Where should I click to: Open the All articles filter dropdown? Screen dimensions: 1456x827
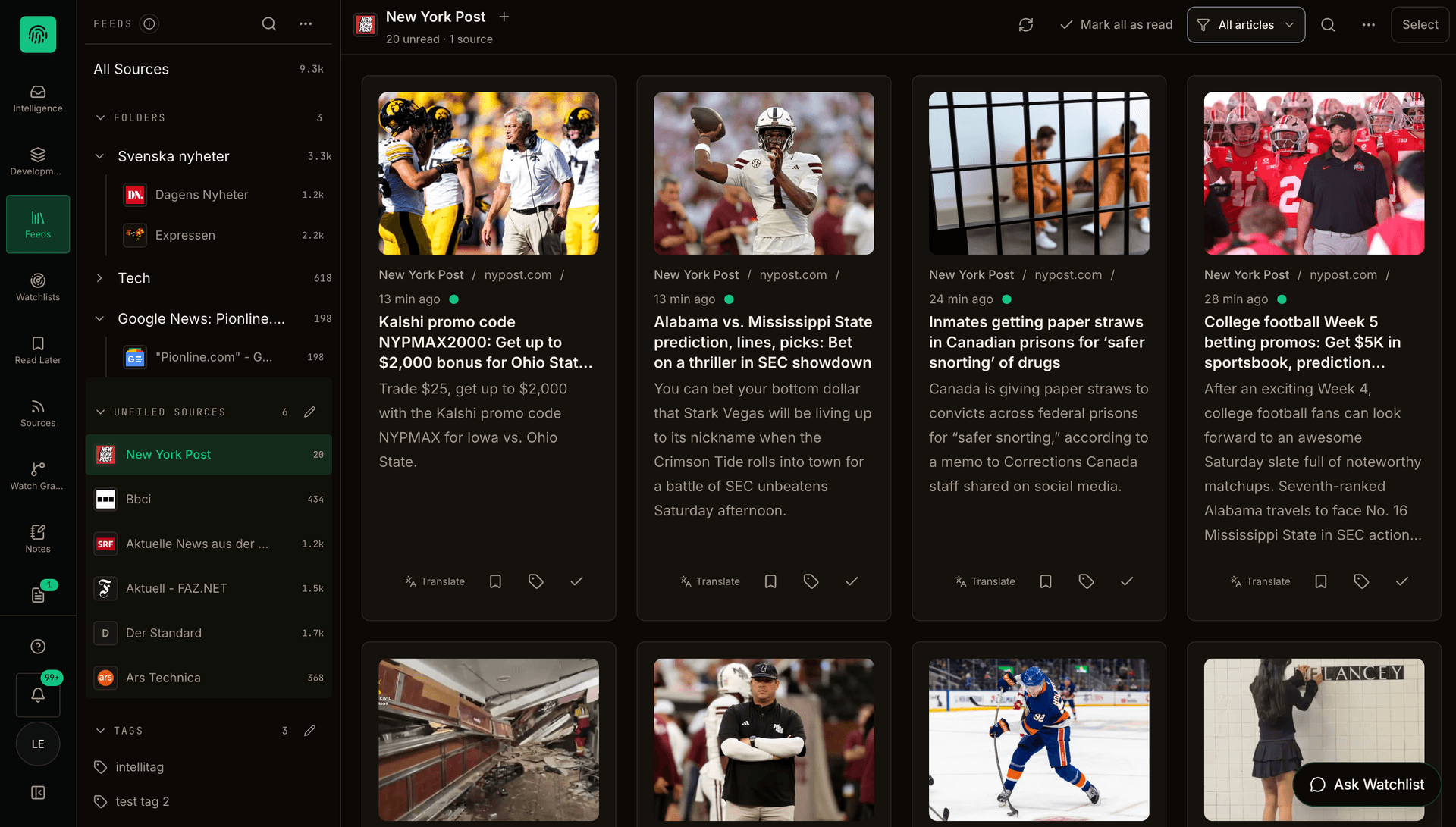pyautogui.click(x=1246, y=25)
